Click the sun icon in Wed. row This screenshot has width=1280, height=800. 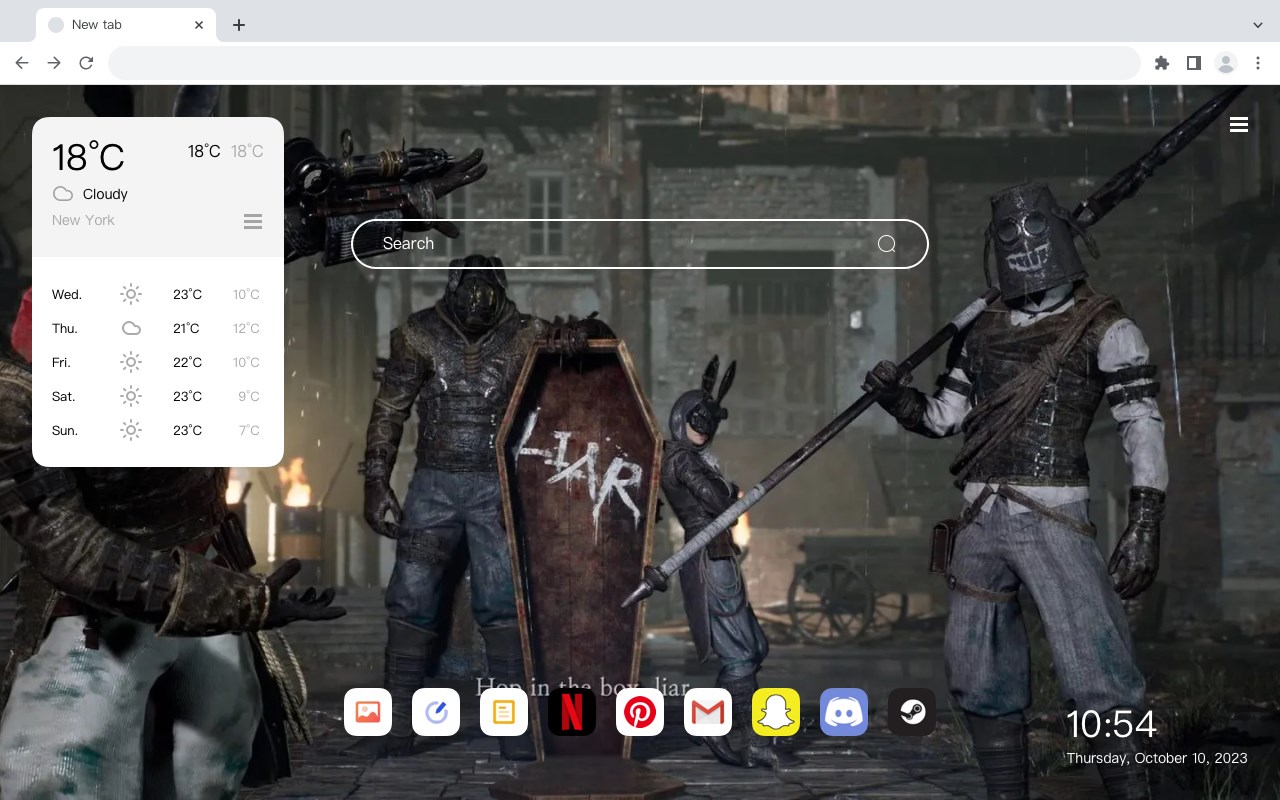(x=131, y=294)
